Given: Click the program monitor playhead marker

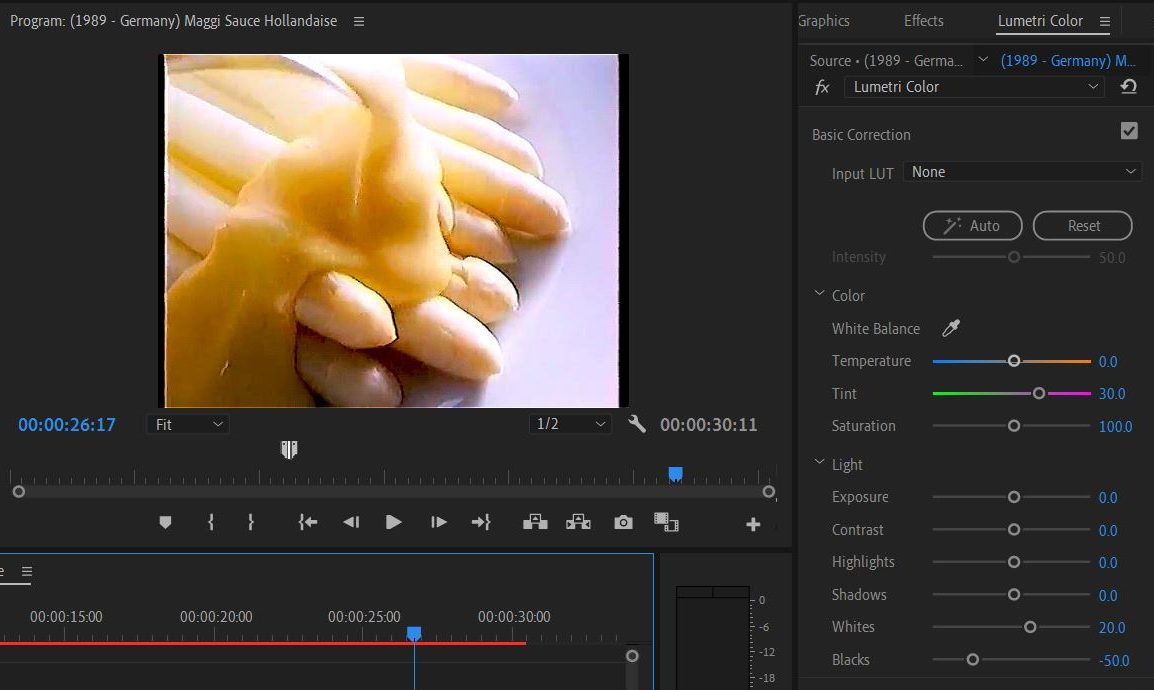Looking at the screenshot, I should 676,474.
